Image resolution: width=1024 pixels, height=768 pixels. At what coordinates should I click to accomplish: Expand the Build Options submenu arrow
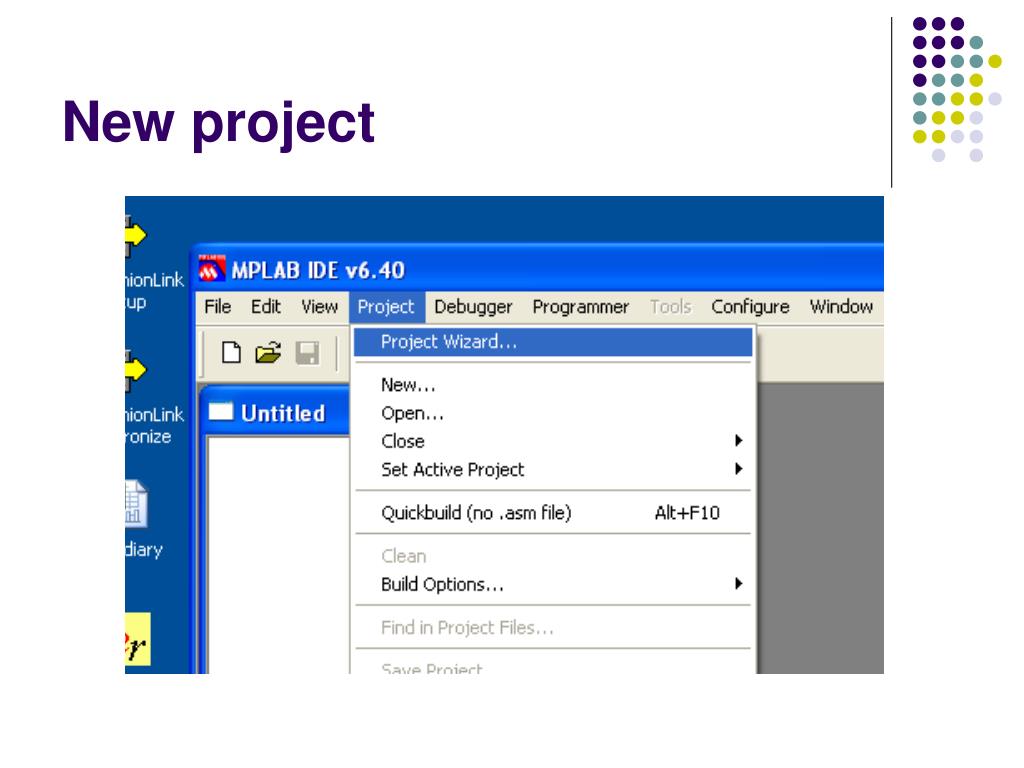click(739, 584)
